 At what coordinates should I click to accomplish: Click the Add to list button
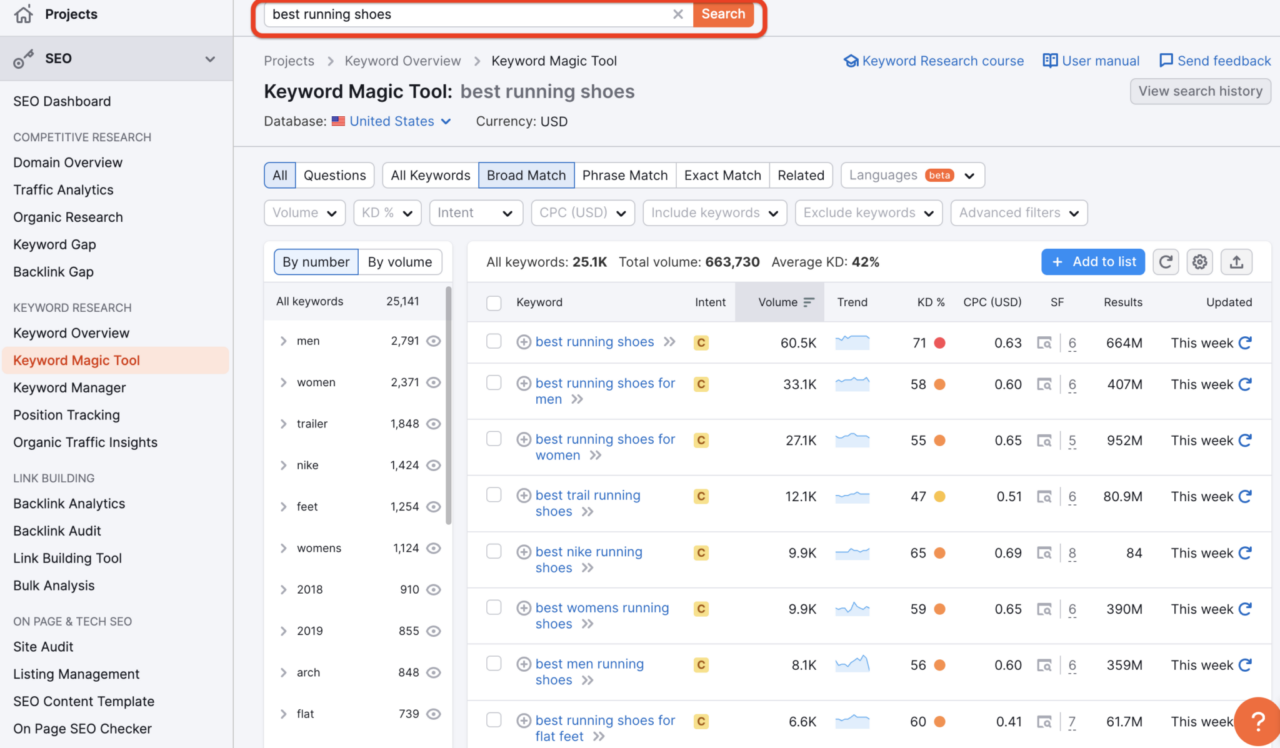(x=1093, y=262)
